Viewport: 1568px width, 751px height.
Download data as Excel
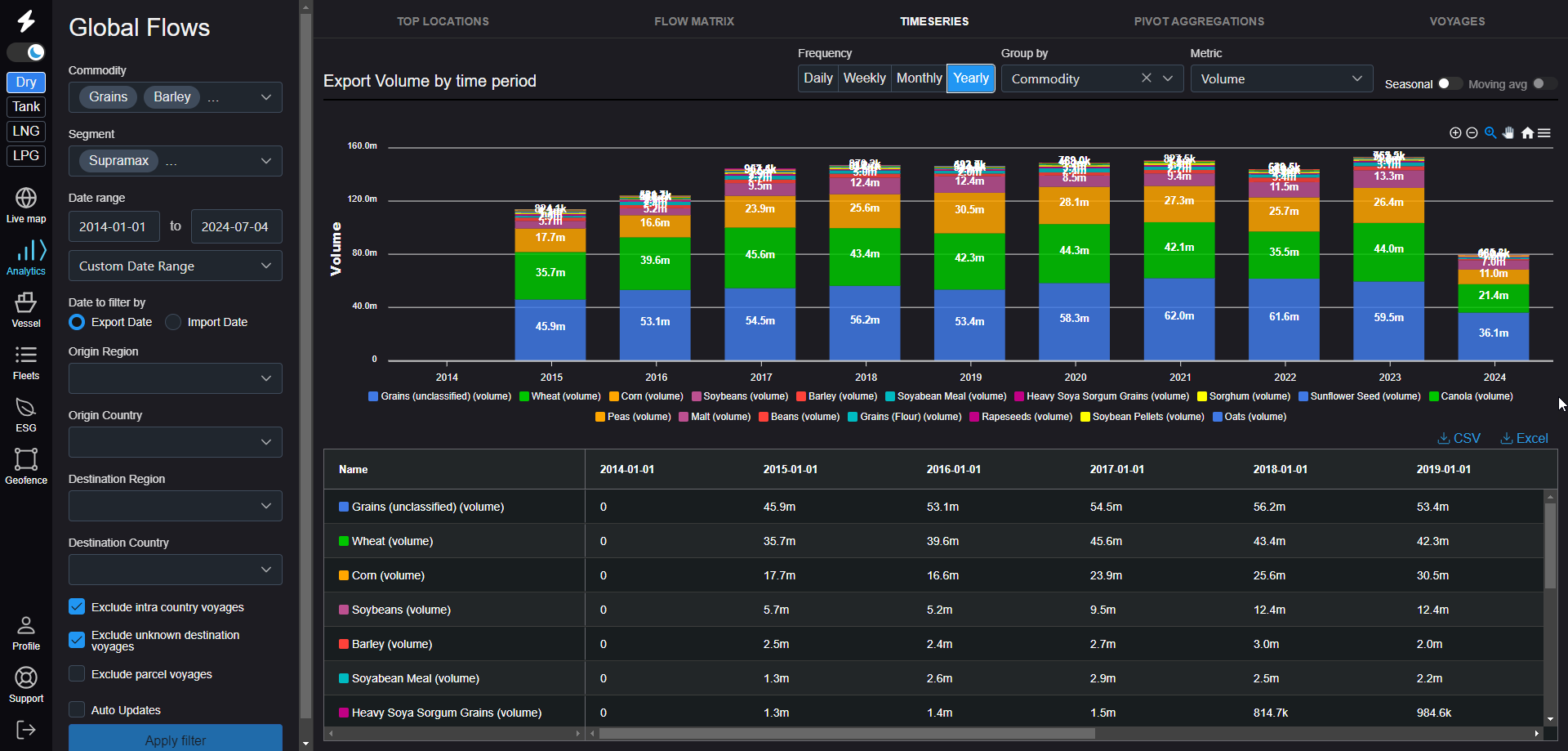(1524, 438)
